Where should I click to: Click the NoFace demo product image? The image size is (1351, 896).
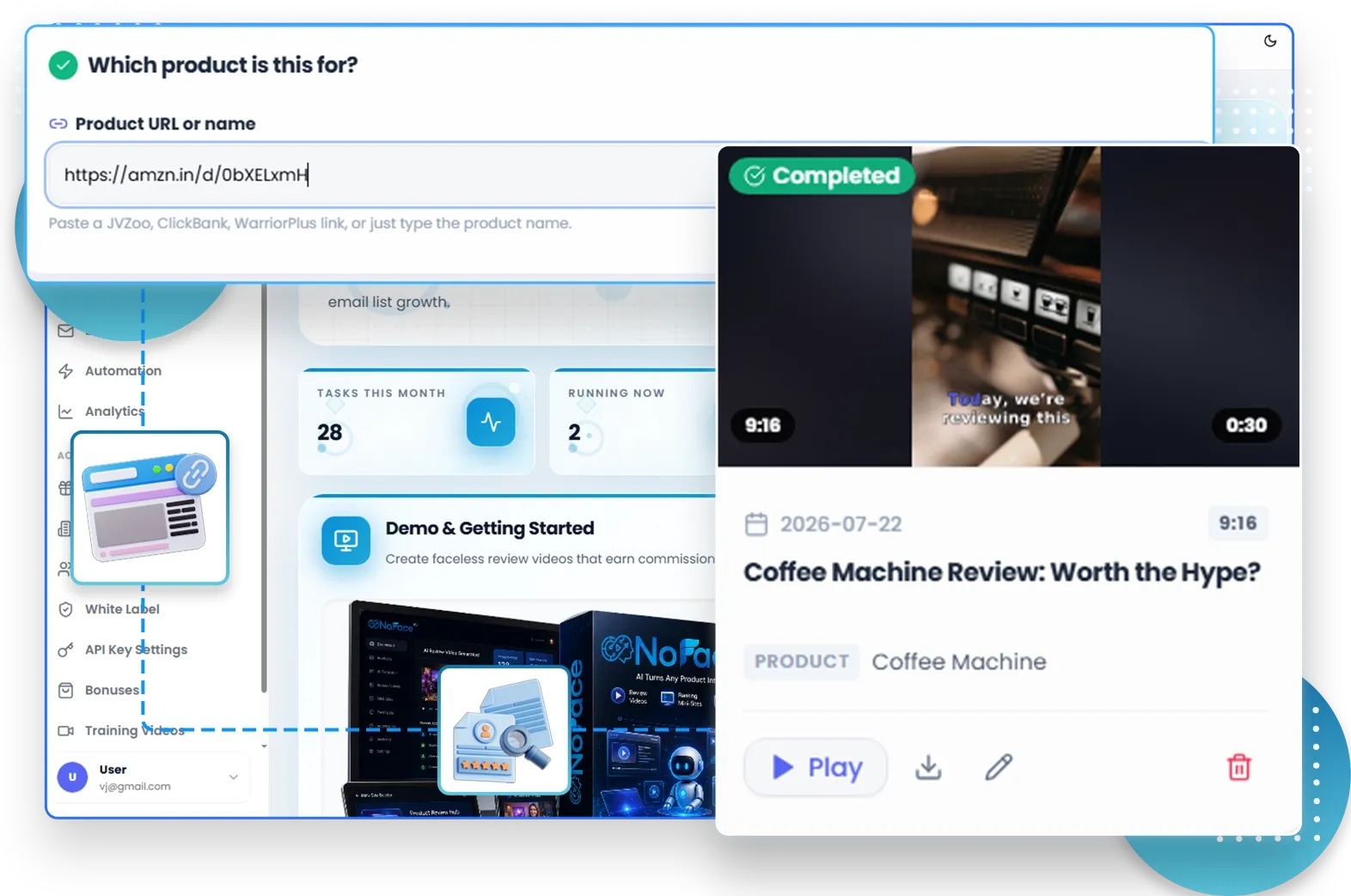pyautogui.click(x=529, y=709)
